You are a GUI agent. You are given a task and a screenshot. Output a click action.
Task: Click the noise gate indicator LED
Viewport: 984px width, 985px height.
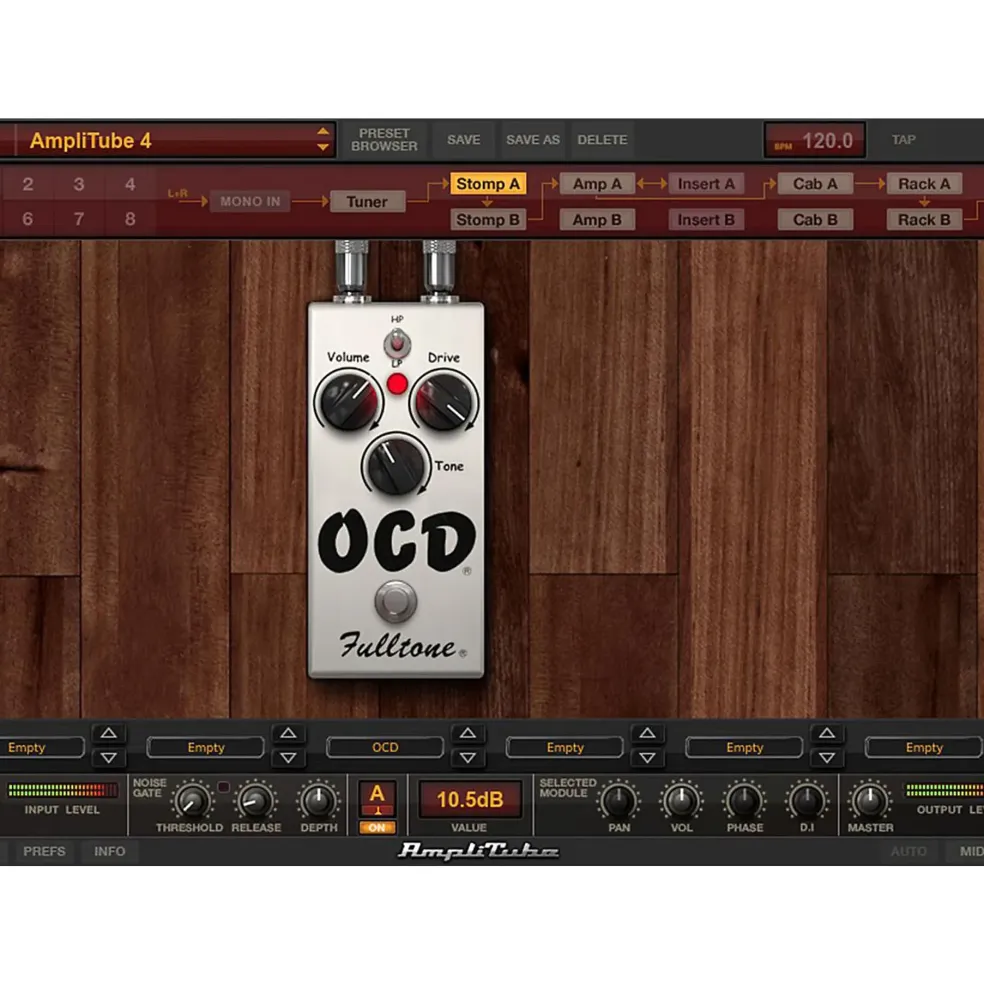223,786
